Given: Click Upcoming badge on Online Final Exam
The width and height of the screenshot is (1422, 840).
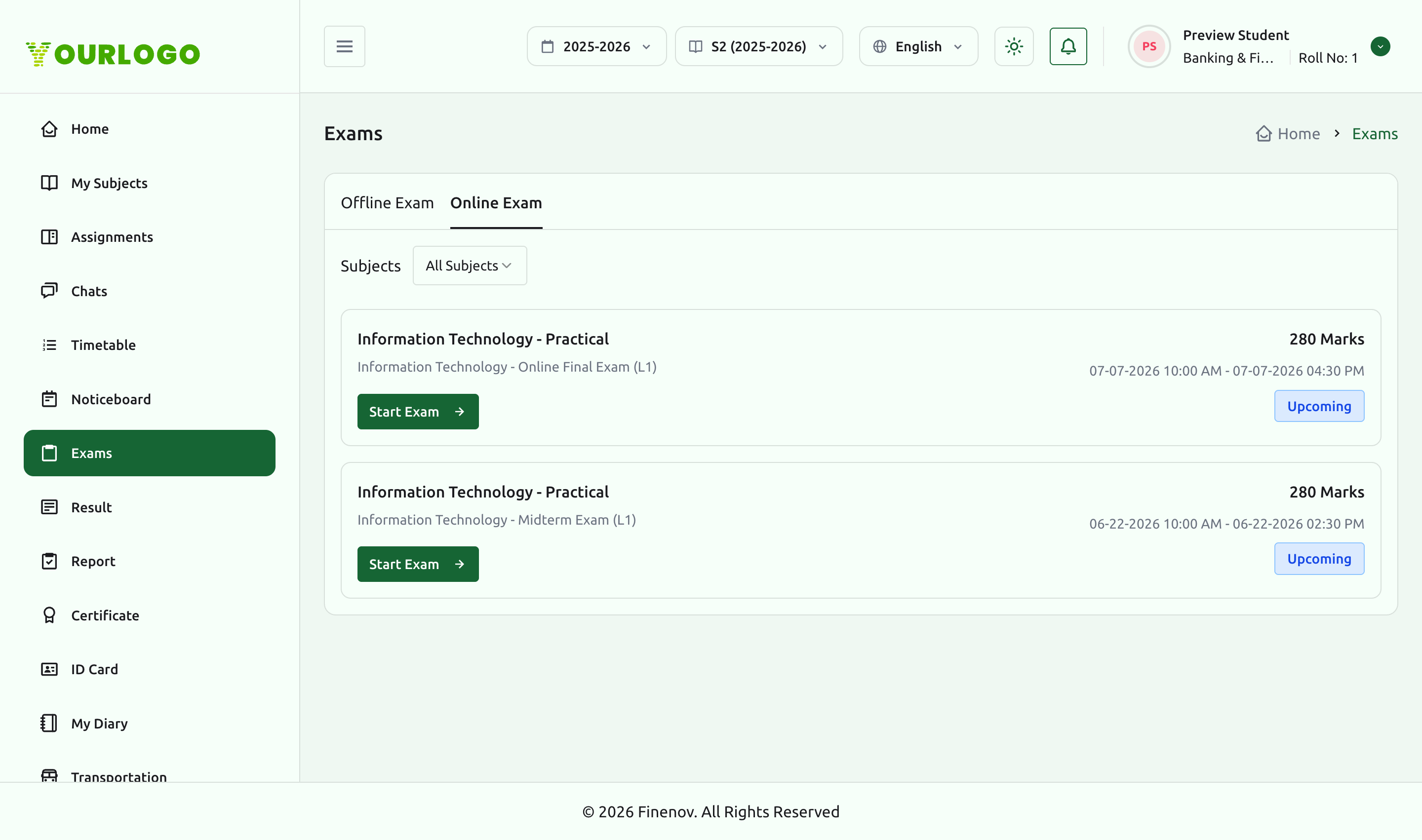Looking at the screenshot, I should coord(1319,406).
